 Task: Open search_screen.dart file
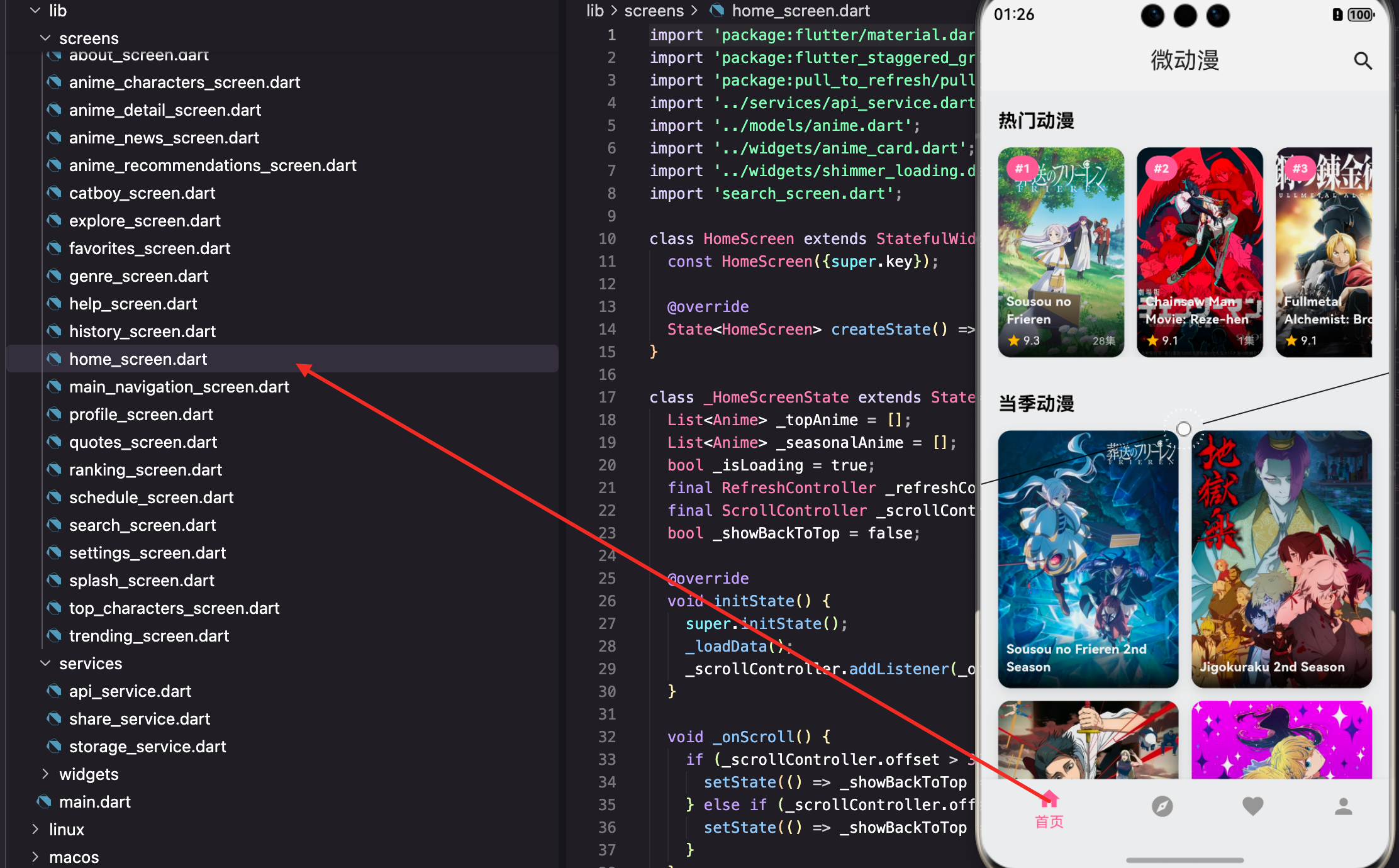[x=142, y=525]
